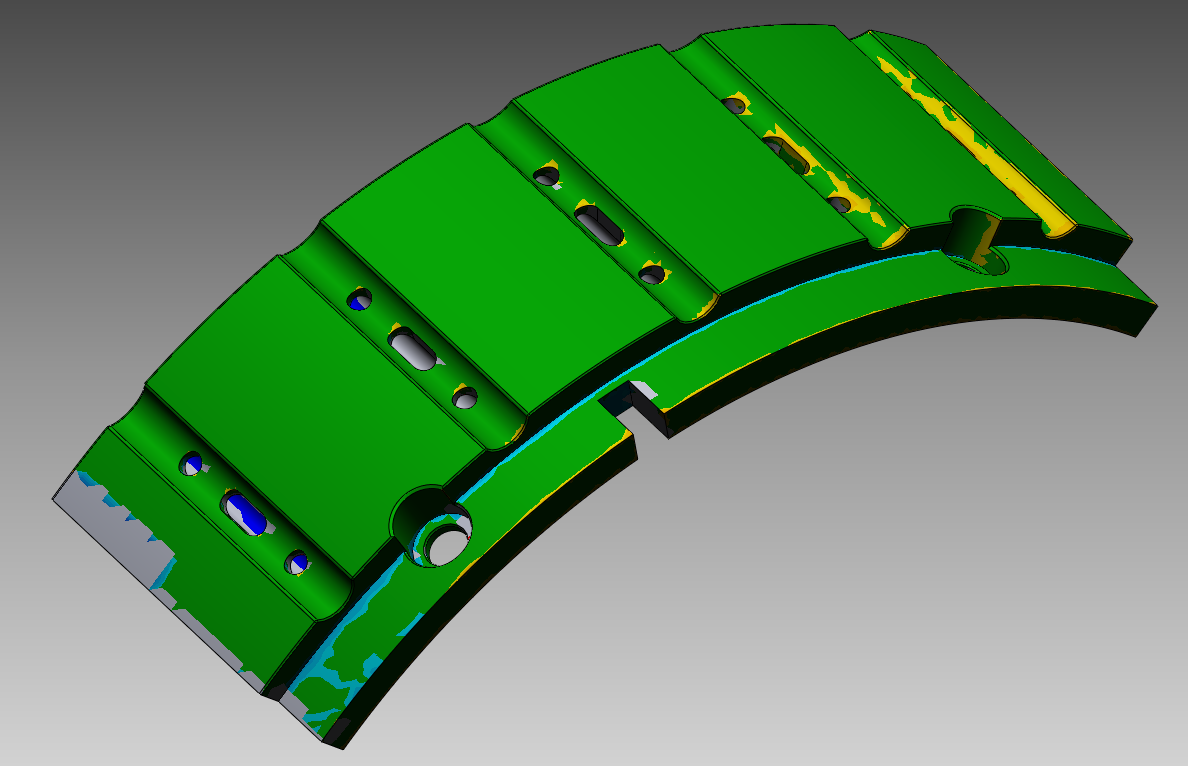Pick the oblong slot in the third groove from left
This screenshot has width=1188, height=766.
[x=600, y=224]
